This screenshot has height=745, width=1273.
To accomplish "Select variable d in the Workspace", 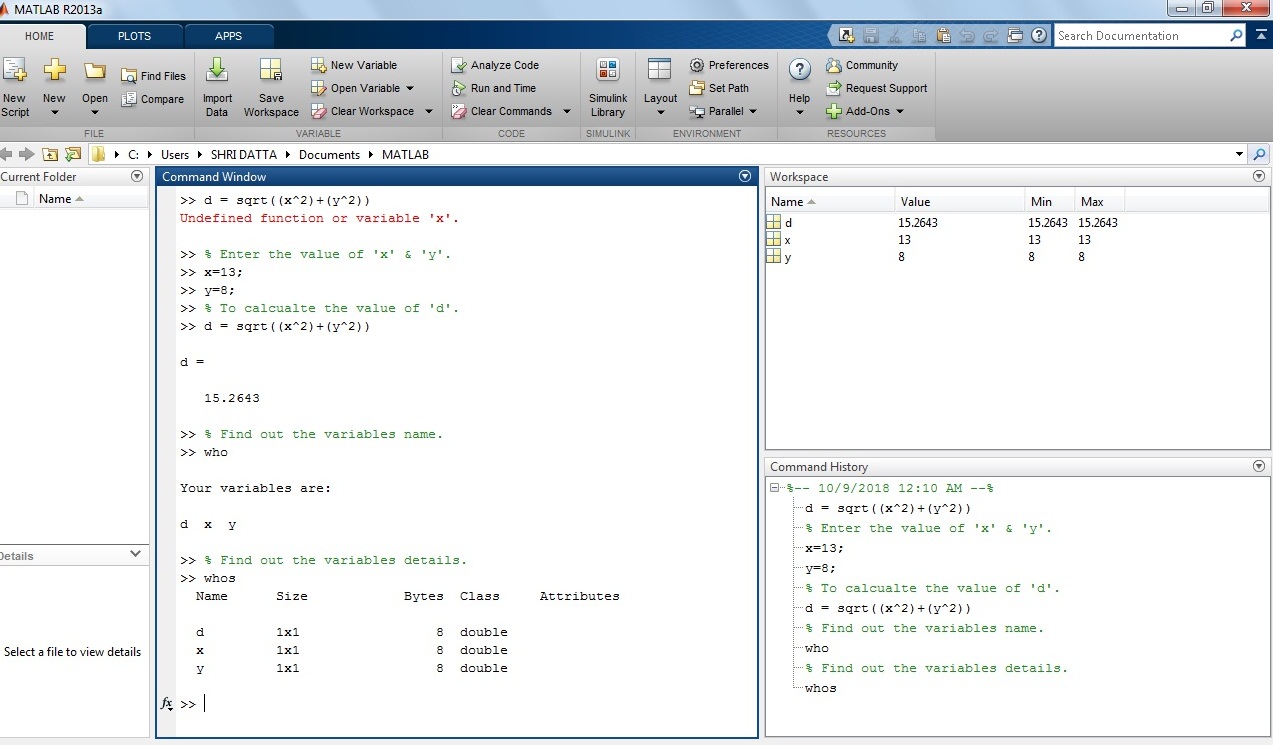I will [x=789, y=223].
